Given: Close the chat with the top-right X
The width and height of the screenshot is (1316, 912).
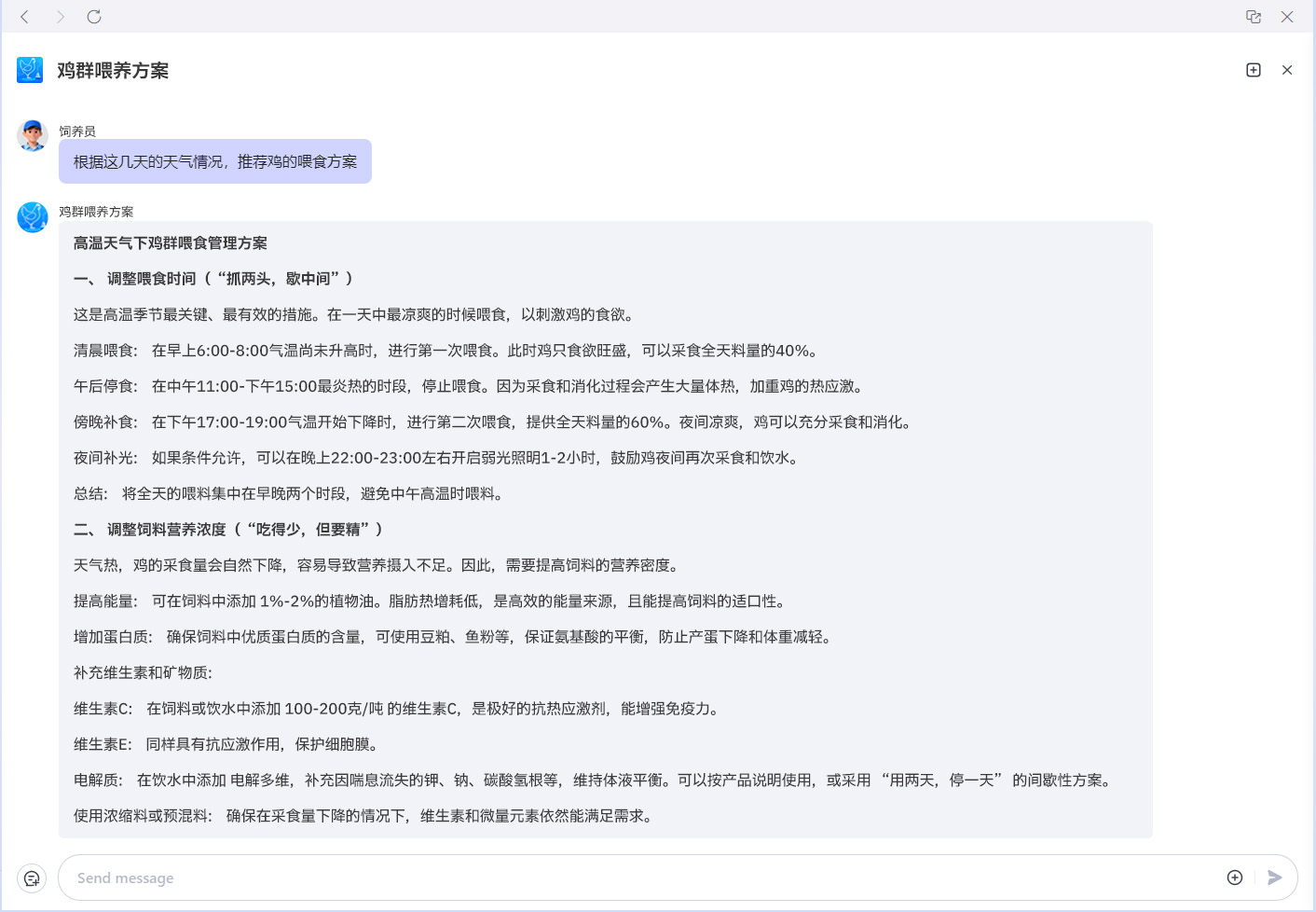Looking at the screenshot, I should point(1287,17).
